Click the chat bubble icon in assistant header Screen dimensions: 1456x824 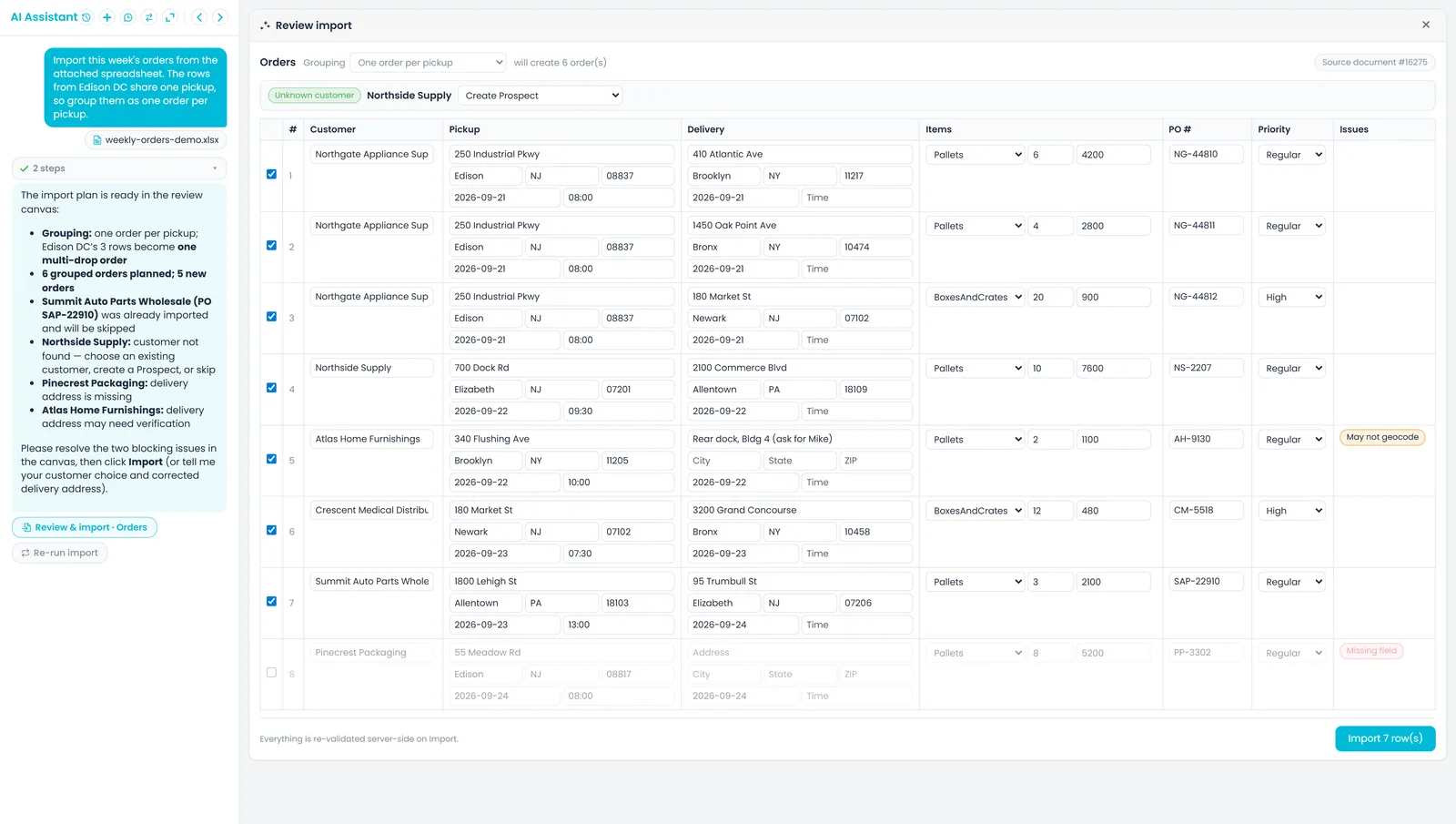128,17
